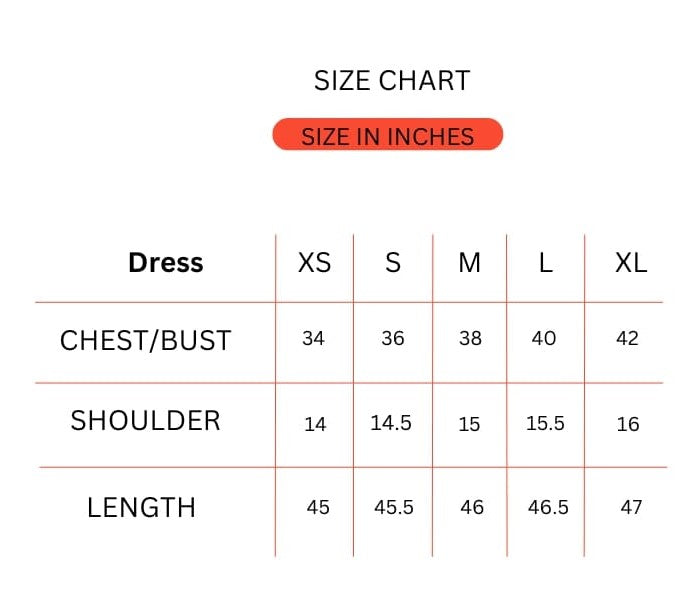Click the L shoulder value 15.5
Screen dimensions: 696x604
click(x=545, y=423)
